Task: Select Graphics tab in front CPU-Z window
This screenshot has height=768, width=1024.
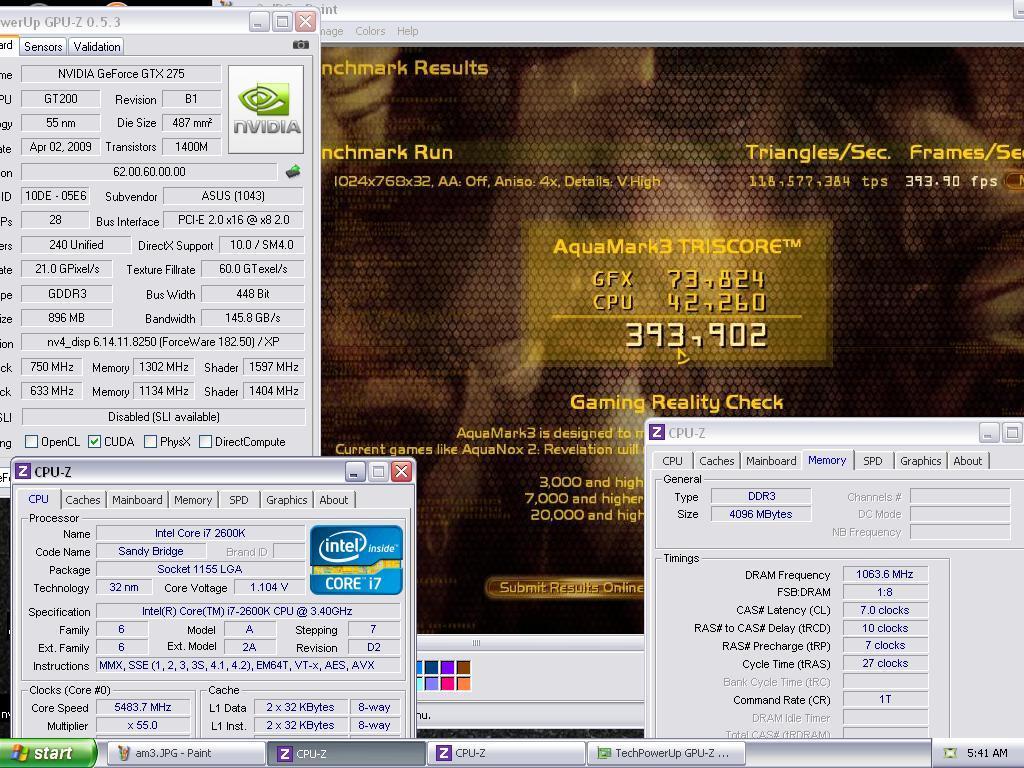Action: point(286,500)
